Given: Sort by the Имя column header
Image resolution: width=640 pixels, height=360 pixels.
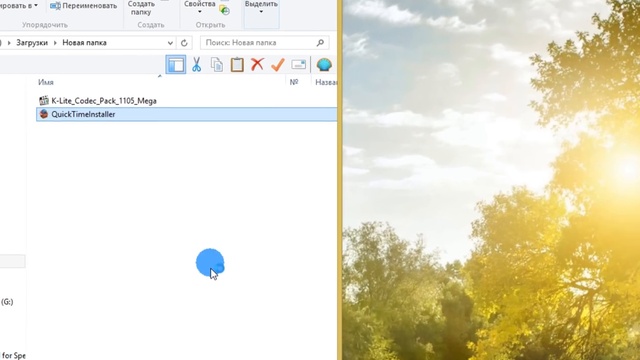Looking at the screenshot, I should coord(46,82).
